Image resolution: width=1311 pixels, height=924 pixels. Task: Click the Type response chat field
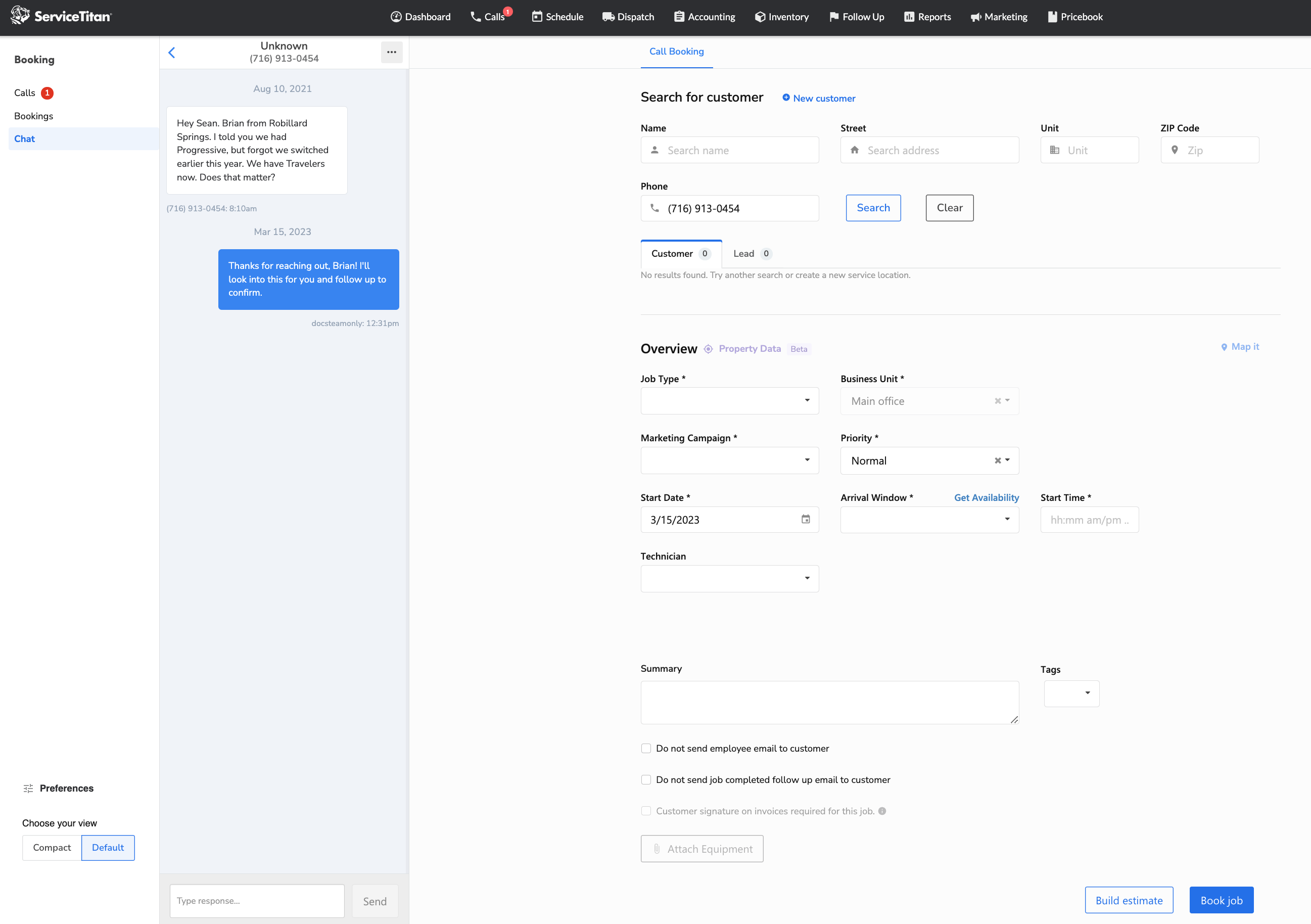pos(257,901)
